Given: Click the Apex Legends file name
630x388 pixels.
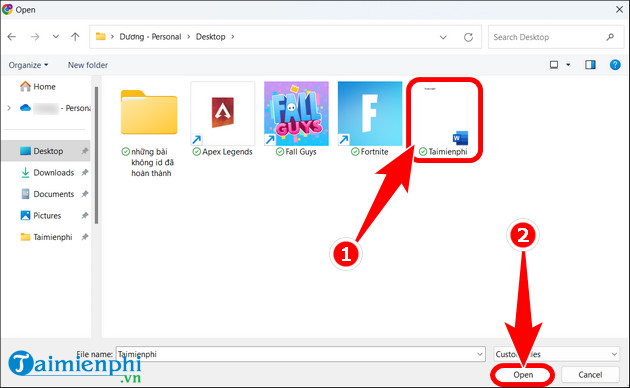Looking at the screenshot, I should point(227,152).
